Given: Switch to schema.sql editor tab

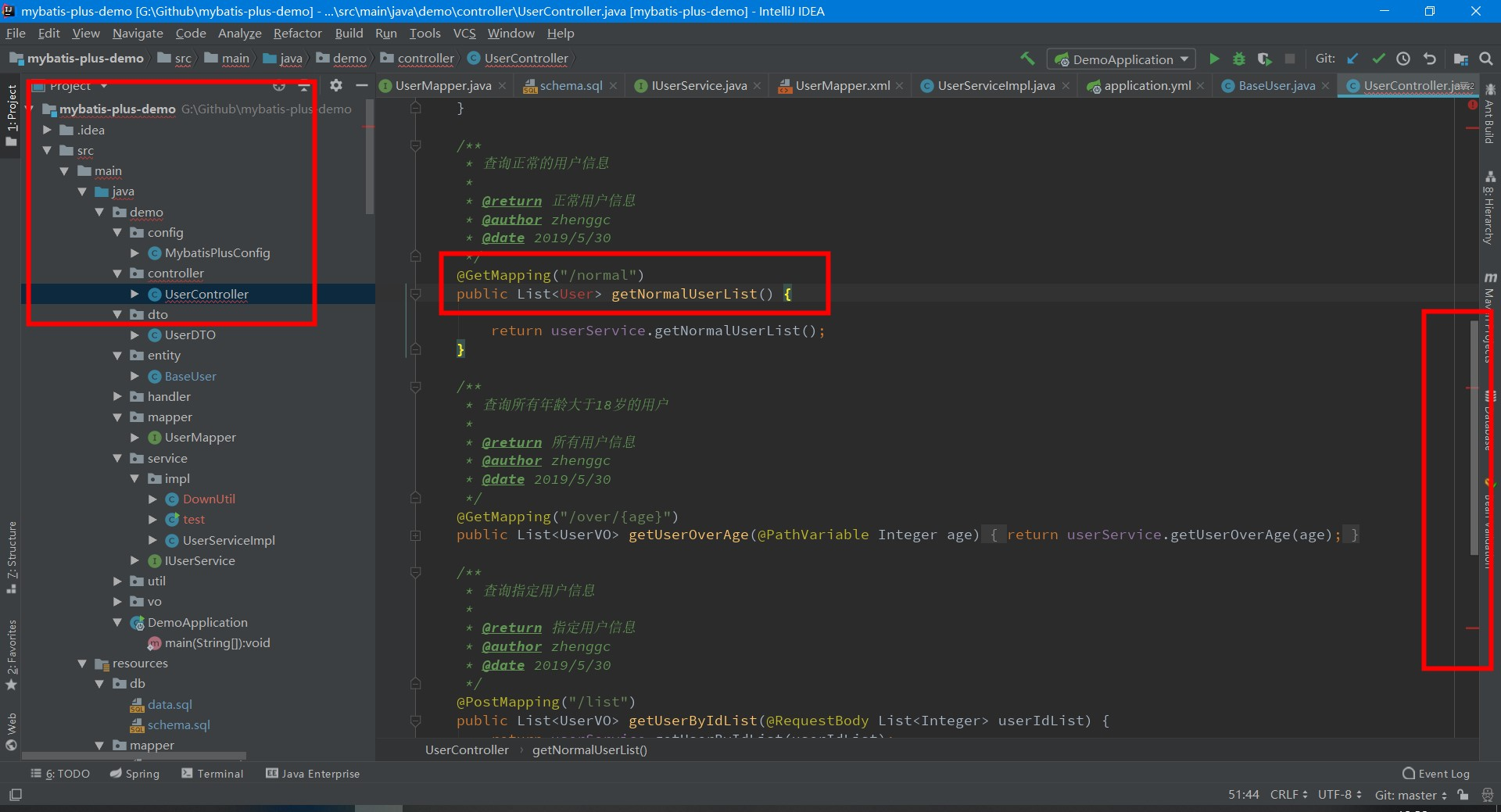Looking at the screenshot, I should [x=571, y=86].
